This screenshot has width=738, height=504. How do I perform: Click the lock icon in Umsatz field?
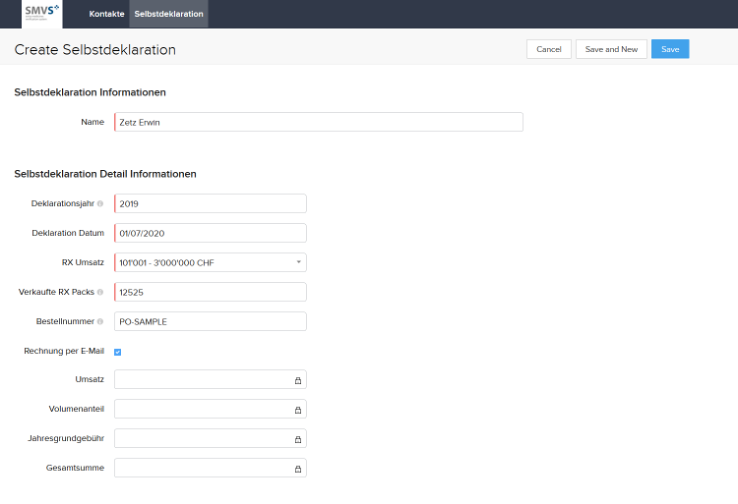298,380
